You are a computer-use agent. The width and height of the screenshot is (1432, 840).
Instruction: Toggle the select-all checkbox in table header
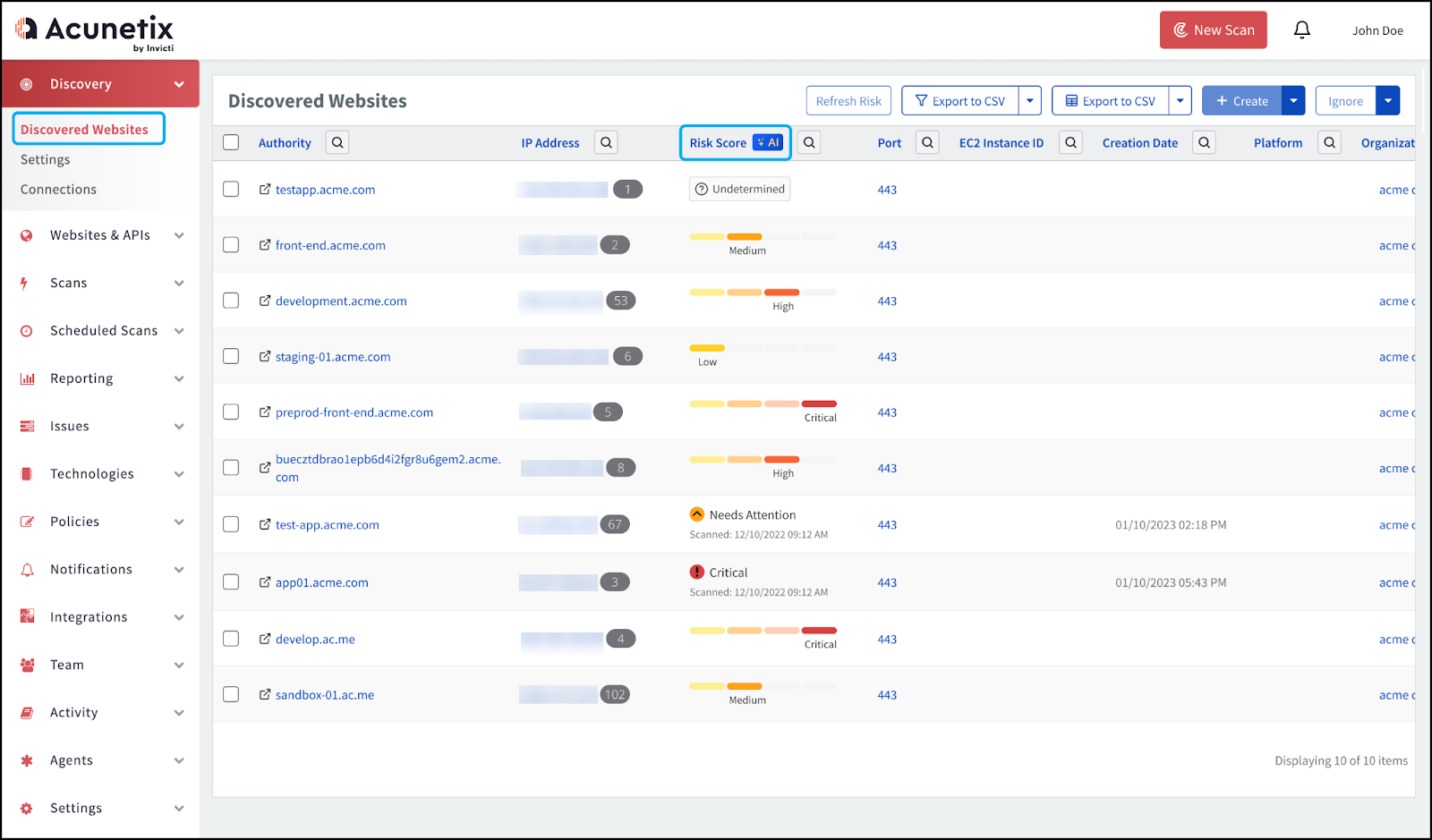(231, 142)
